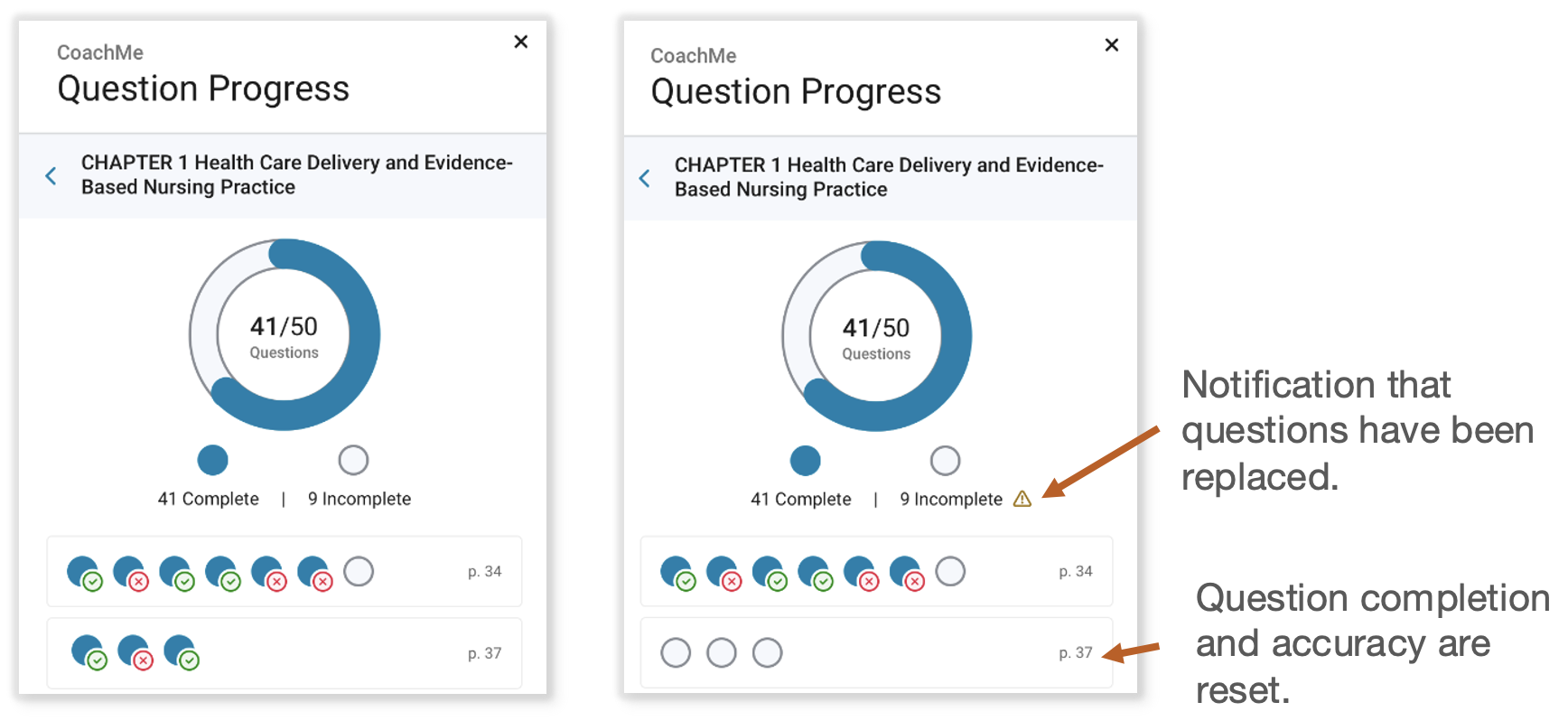The height and width of the screenshot is (721, 1568).
Task: Select the incorrect question dot, left p. 37
Action: (x=135, y=652)
